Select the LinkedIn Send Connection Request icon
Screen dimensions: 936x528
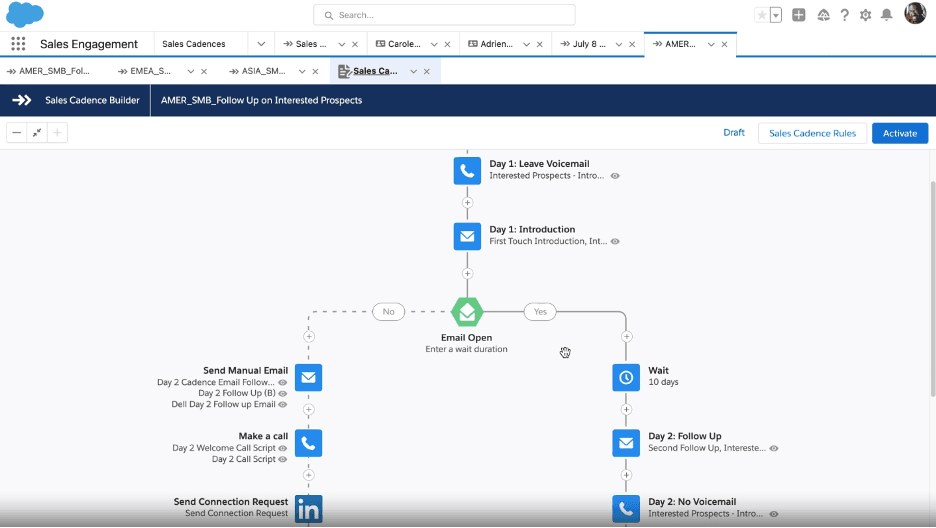[x=308, y=509]
